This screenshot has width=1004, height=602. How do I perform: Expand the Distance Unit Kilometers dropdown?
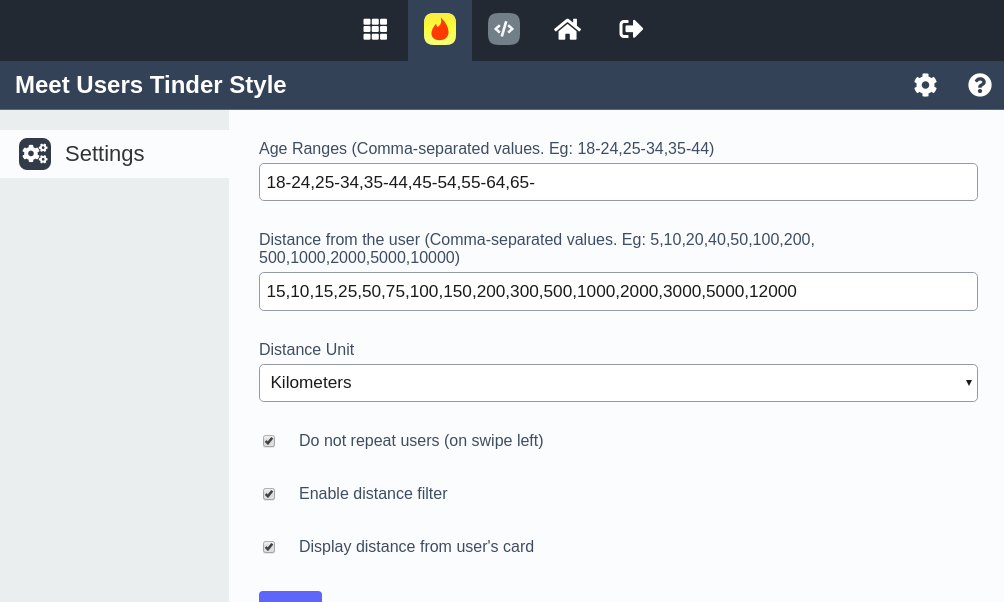pos(617,383)
